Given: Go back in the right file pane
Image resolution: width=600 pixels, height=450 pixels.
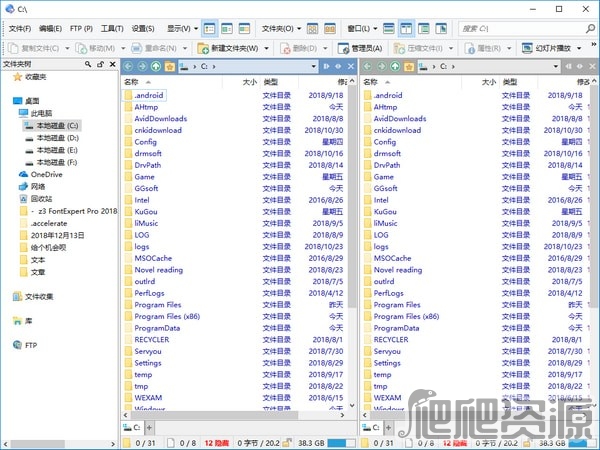Looking at the screenshot, I should click(367, 67).
